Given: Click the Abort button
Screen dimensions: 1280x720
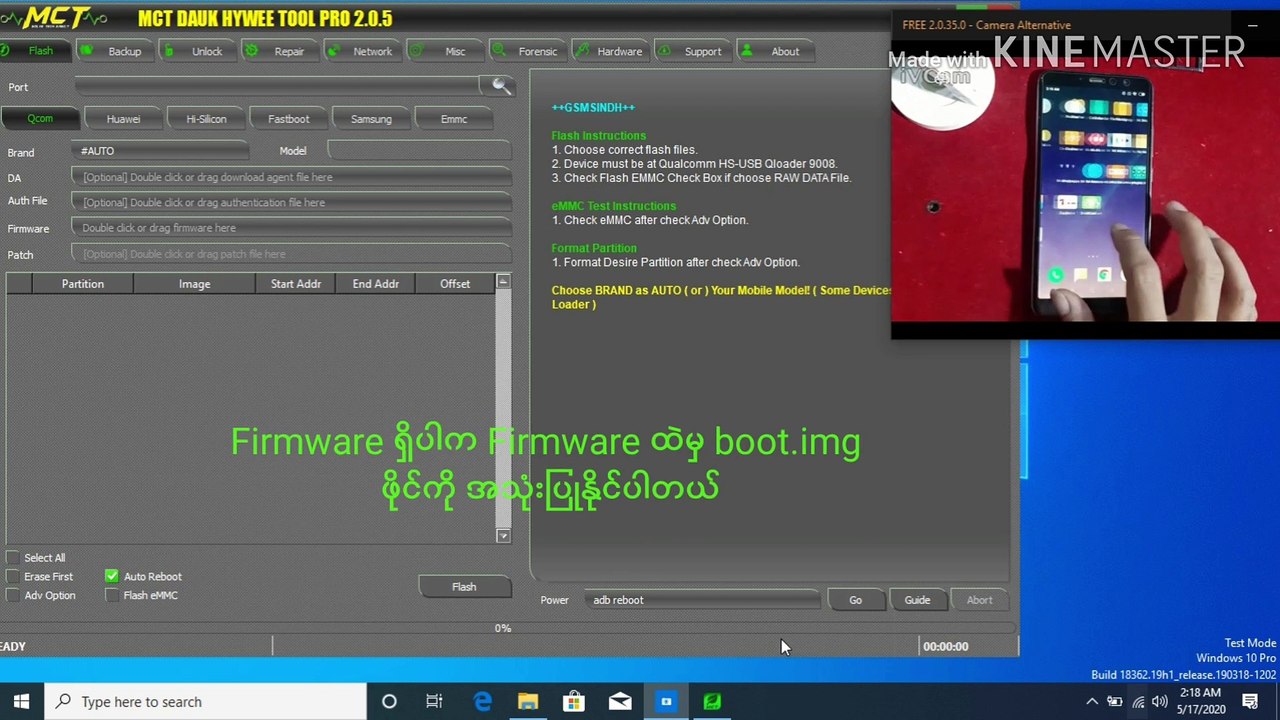Looking at the screenshot, I should [x=979, y=600].
